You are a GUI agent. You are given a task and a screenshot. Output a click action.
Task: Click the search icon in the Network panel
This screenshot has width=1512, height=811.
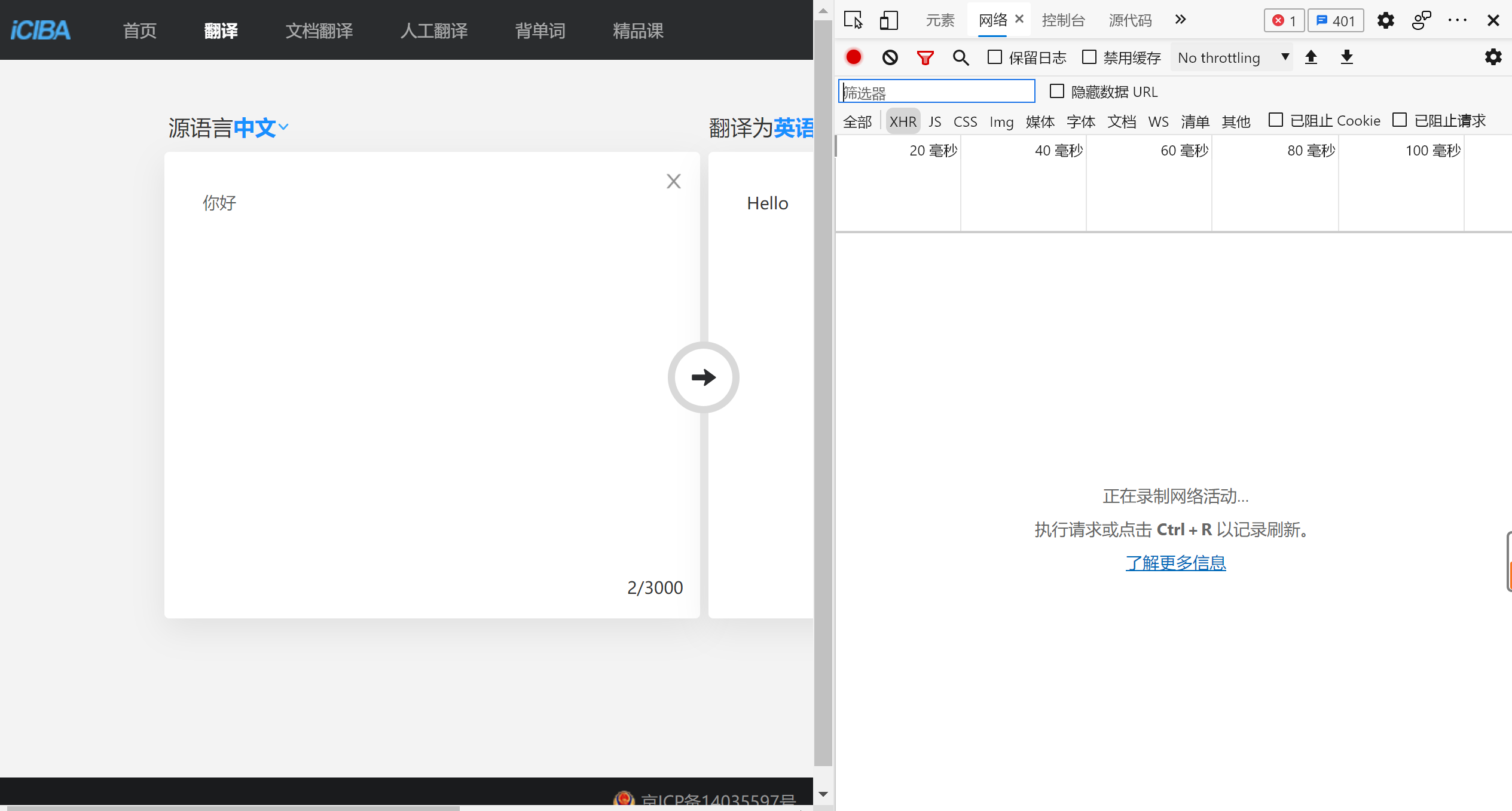[960, 57]
